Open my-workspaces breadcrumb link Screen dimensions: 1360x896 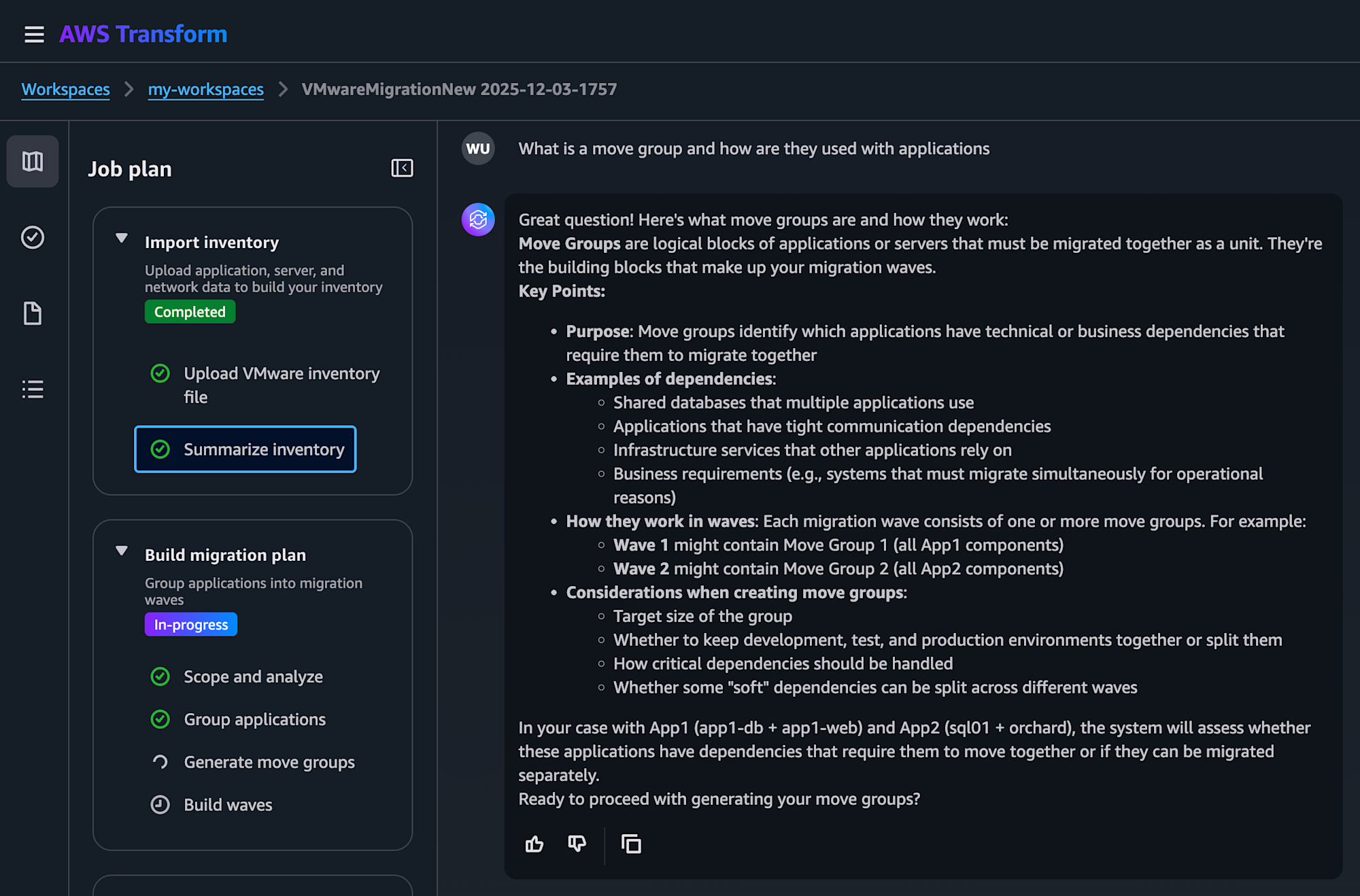[205, 89]
